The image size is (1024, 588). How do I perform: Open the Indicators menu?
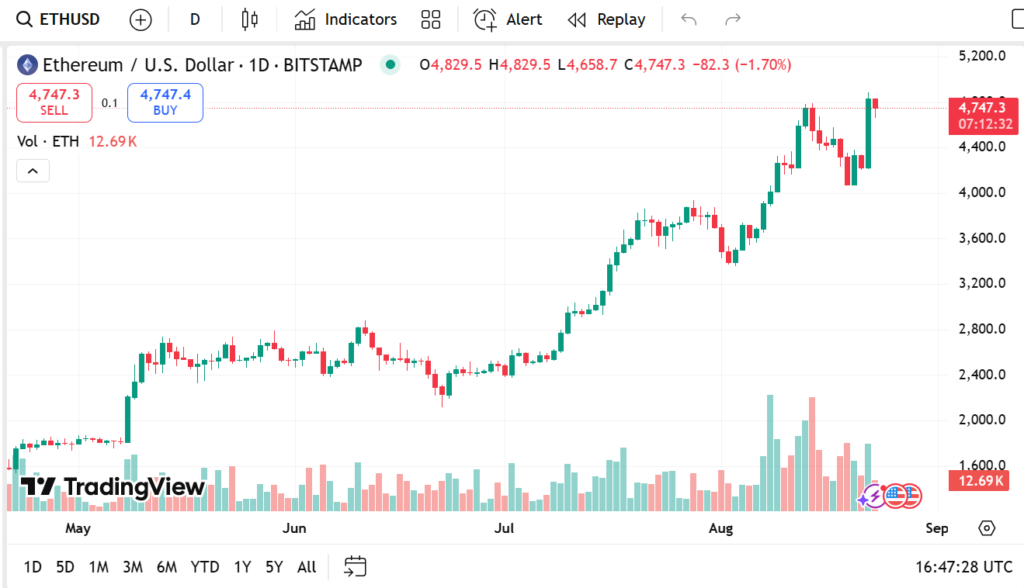(346, 19)
